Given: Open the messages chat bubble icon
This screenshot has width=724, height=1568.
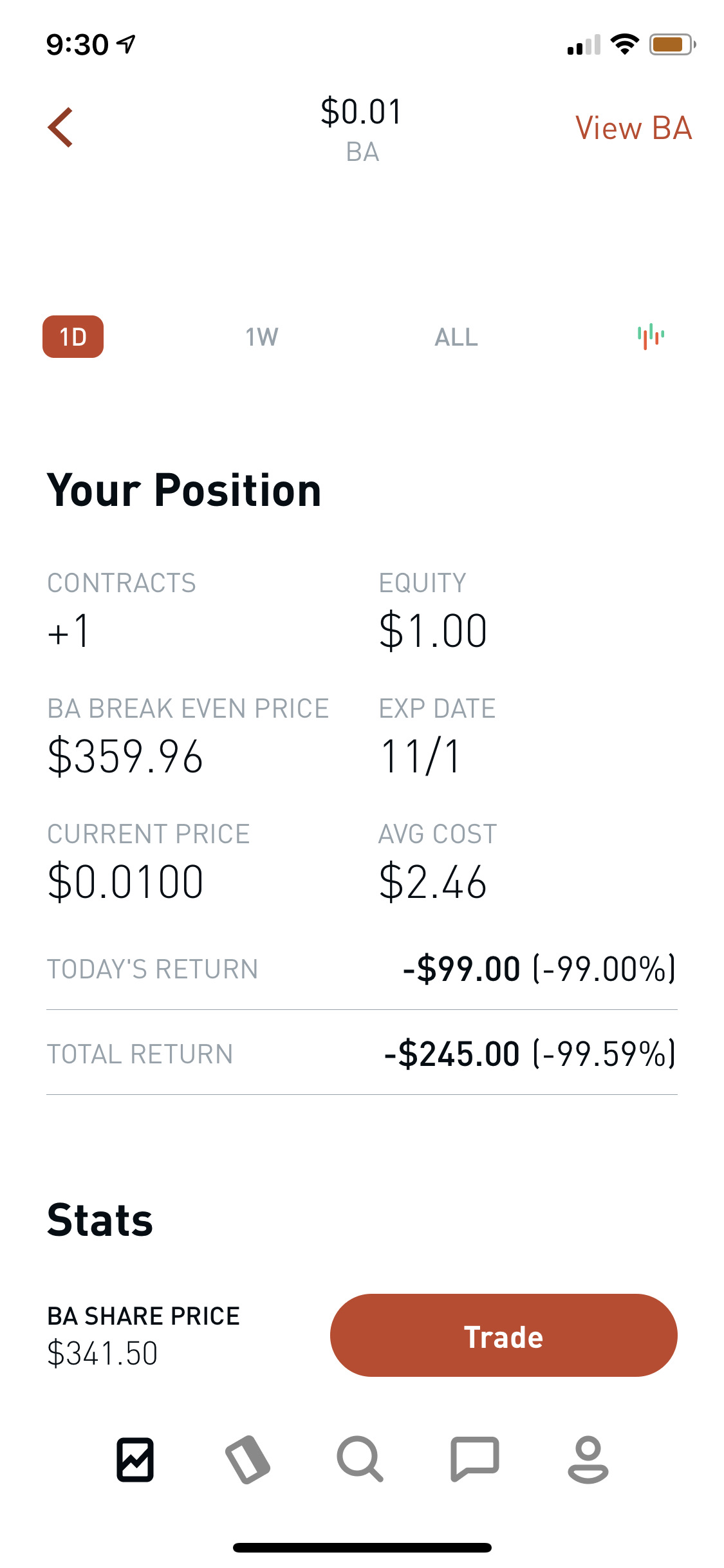Looking at the screenshot, I should pos(474,1459).
